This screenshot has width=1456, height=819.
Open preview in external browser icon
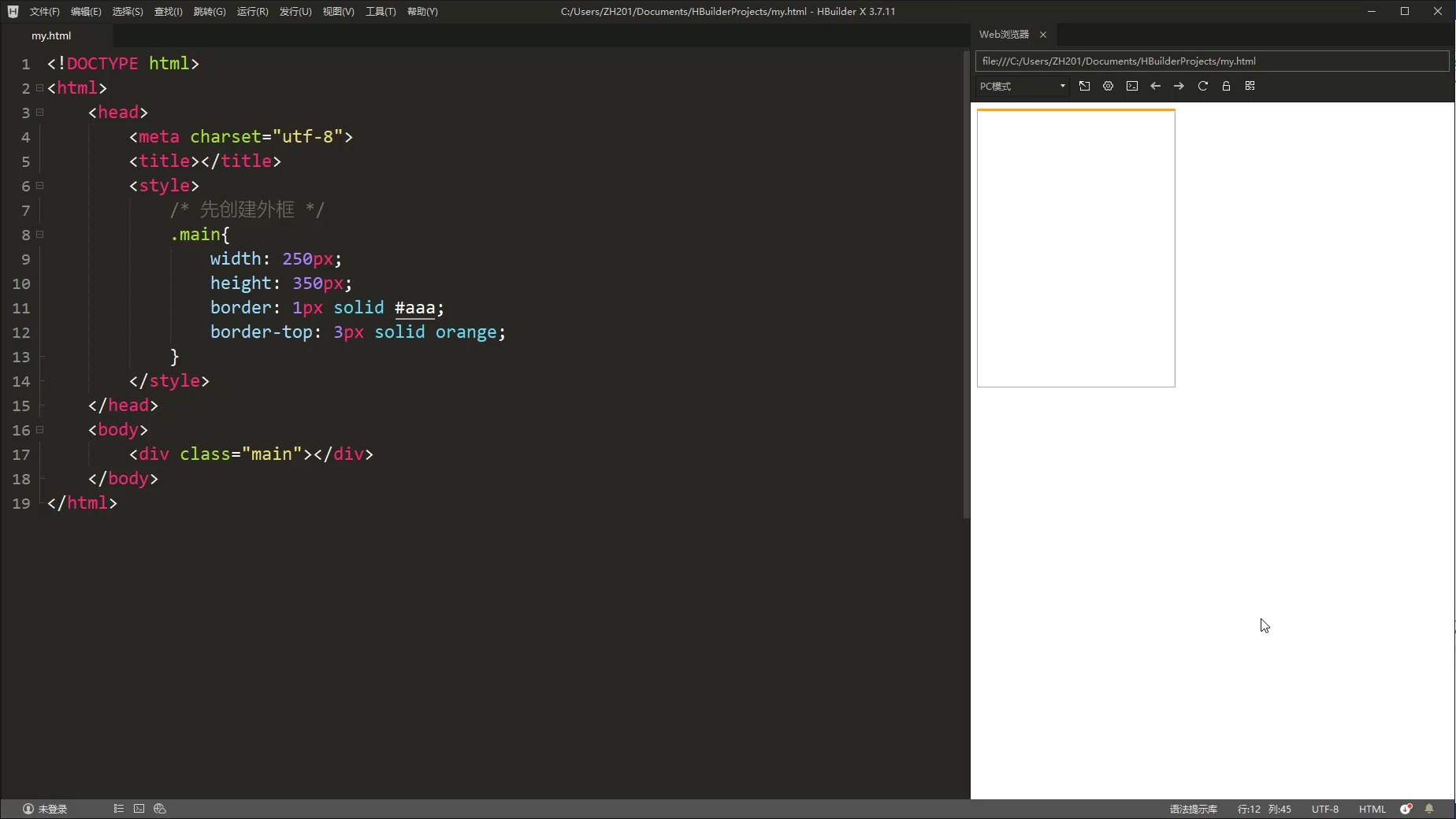pyautogui.click(x=1084, y=86)
